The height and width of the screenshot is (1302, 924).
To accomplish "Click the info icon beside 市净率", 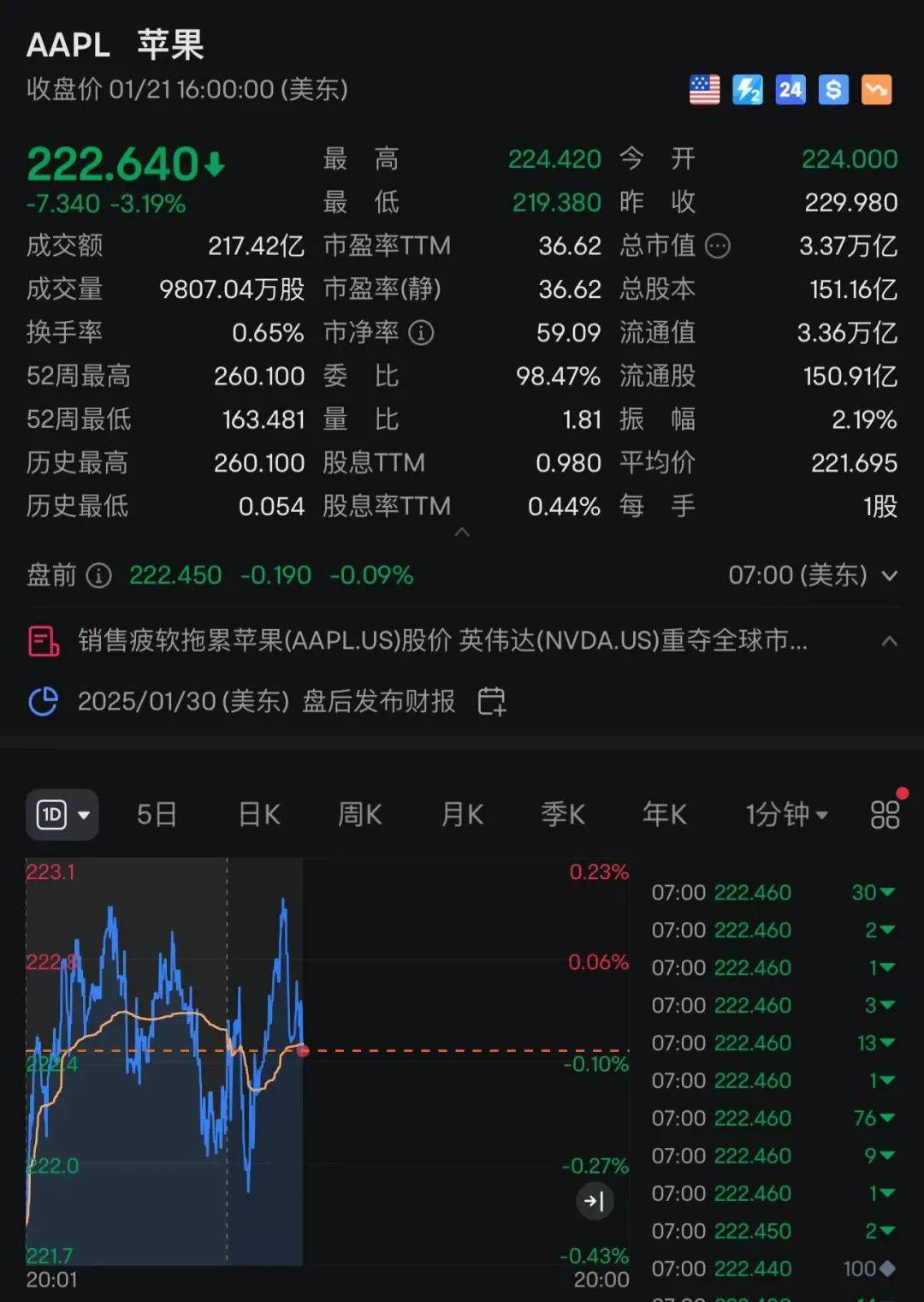I will coord(421,333).
